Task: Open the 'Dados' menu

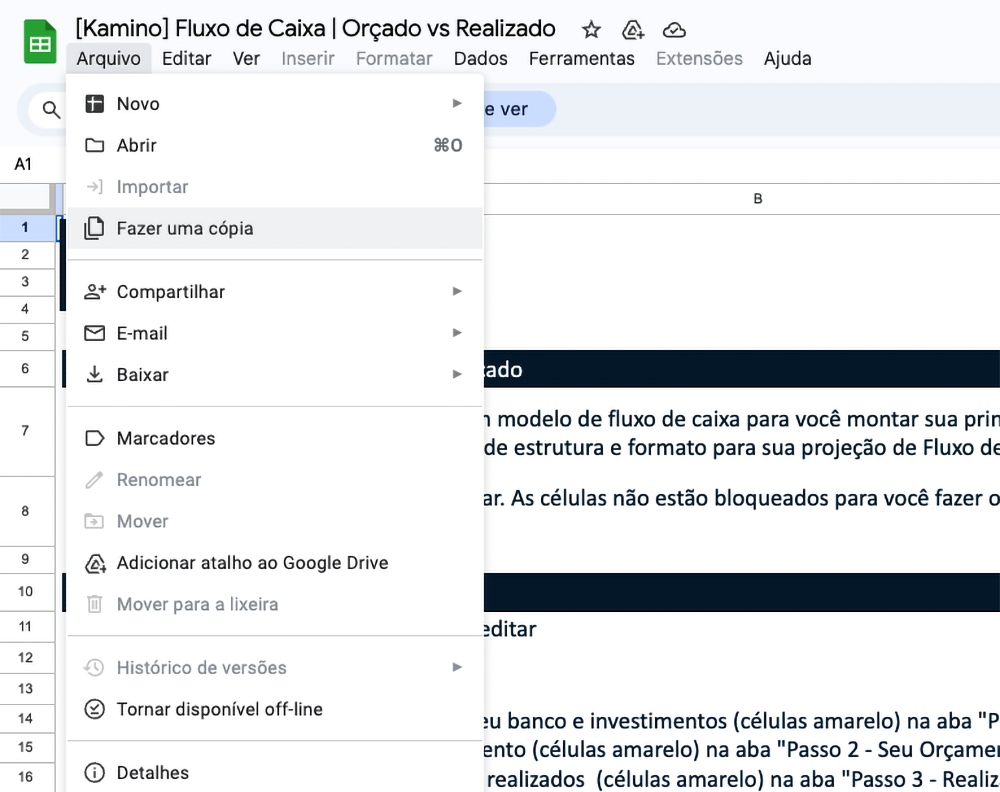Action: click(x=480, y=58)
